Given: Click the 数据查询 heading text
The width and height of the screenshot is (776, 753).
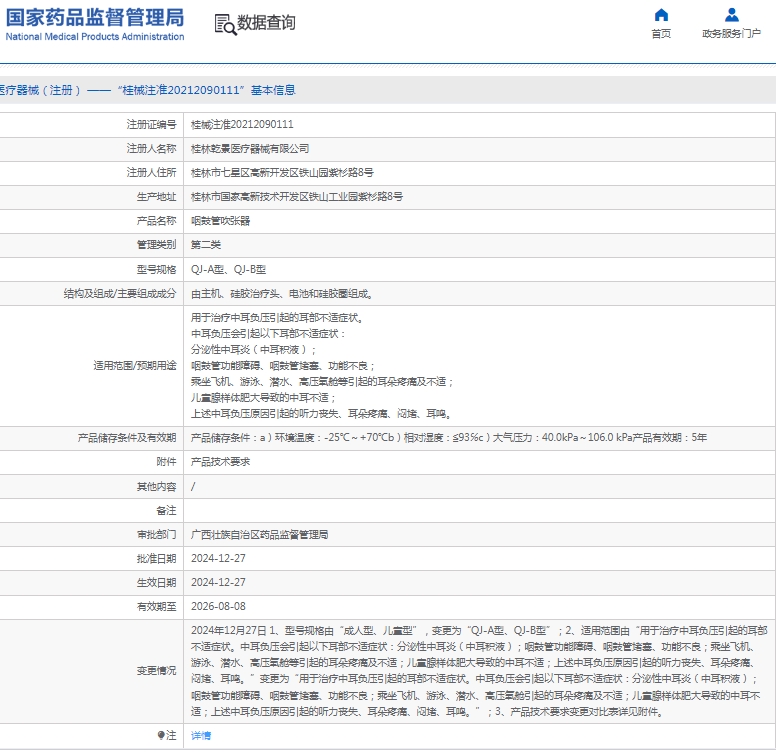Looking at the screenshot, I should point(266,23).
